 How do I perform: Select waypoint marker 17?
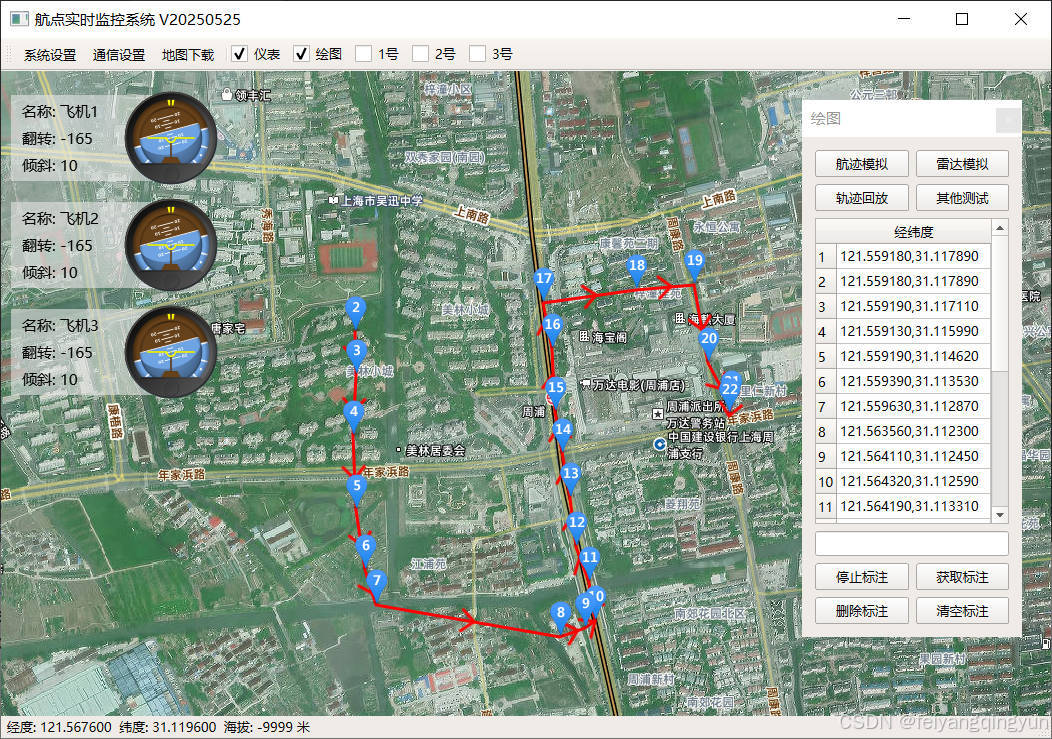tap(543, 281)
